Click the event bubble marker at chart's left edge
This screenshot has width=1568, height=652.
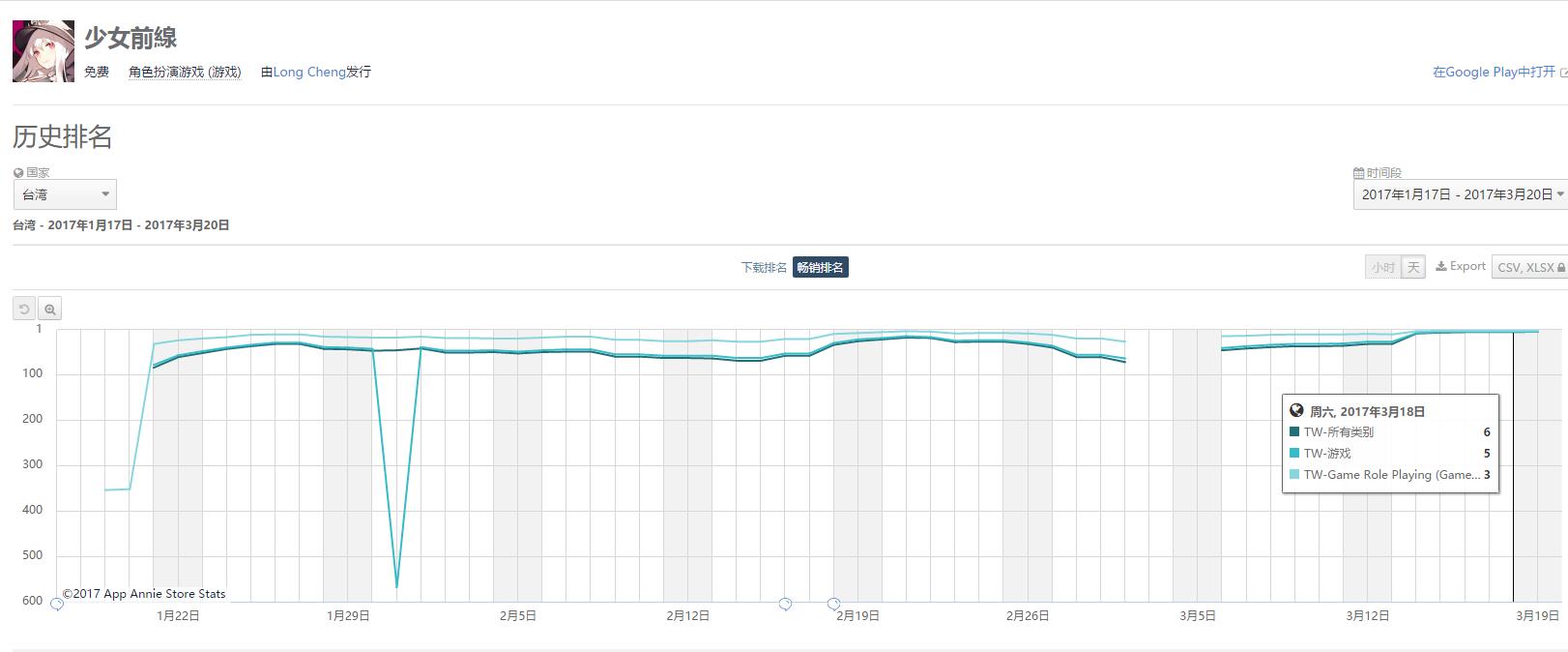click(57, 605)
